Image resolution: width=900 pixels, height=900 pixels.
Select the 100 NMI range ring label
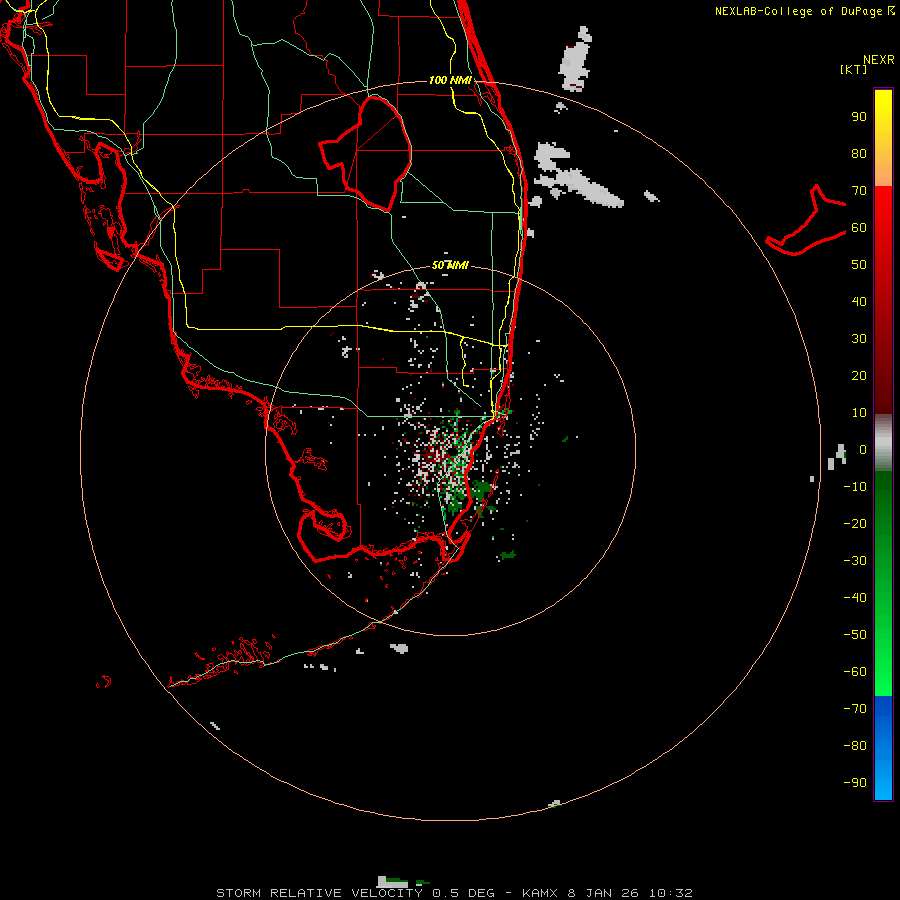450,80
